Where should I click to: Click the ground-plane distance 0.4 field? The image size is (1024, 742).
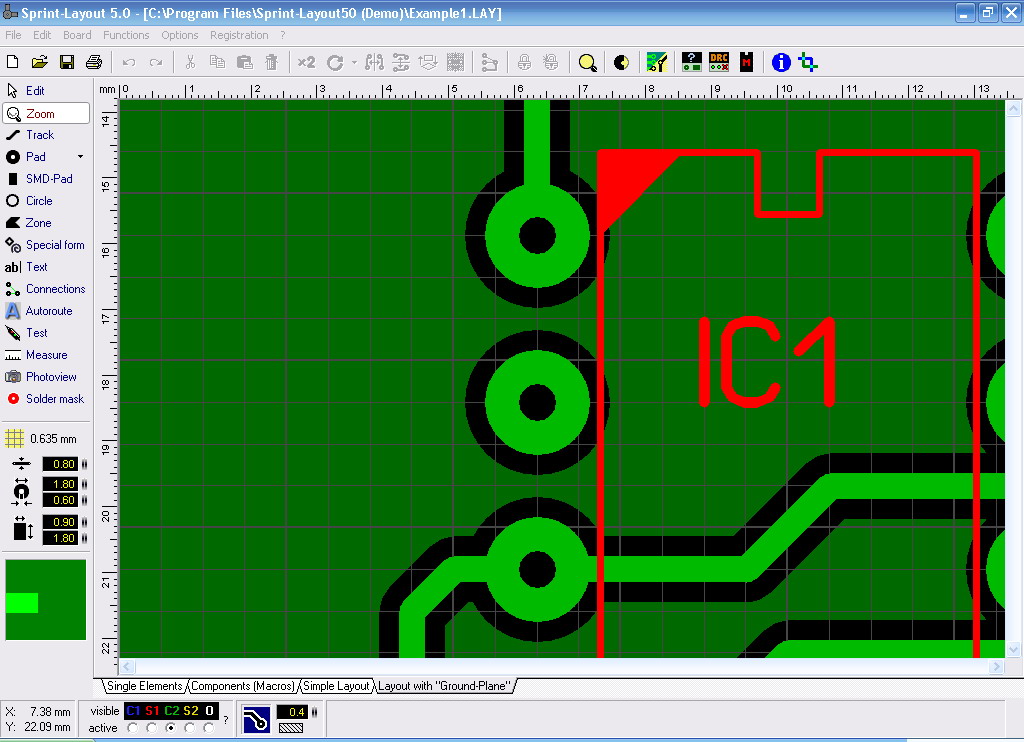click(x=292, y=712)
